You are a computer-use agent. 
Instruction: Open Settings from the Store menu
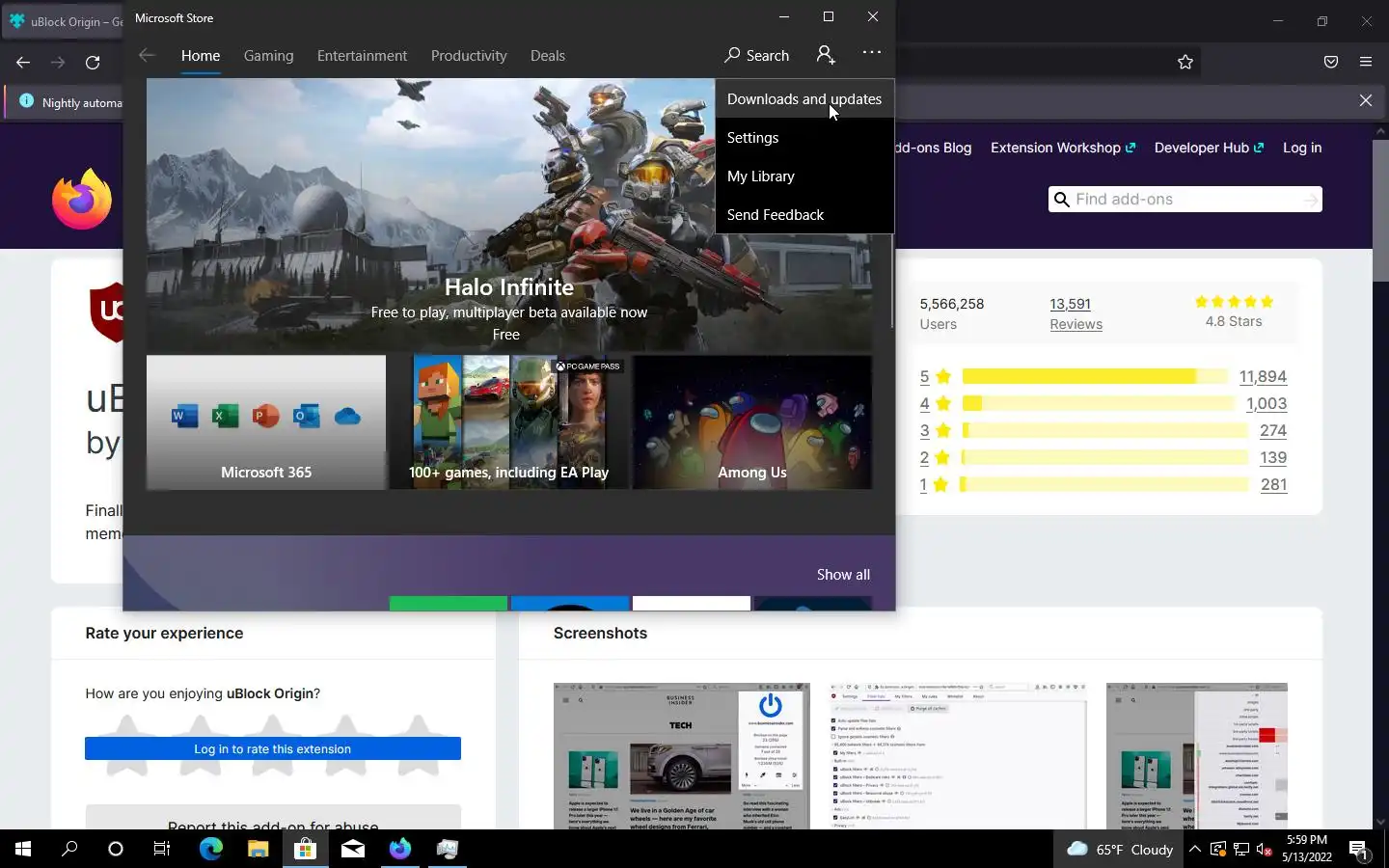804,137
